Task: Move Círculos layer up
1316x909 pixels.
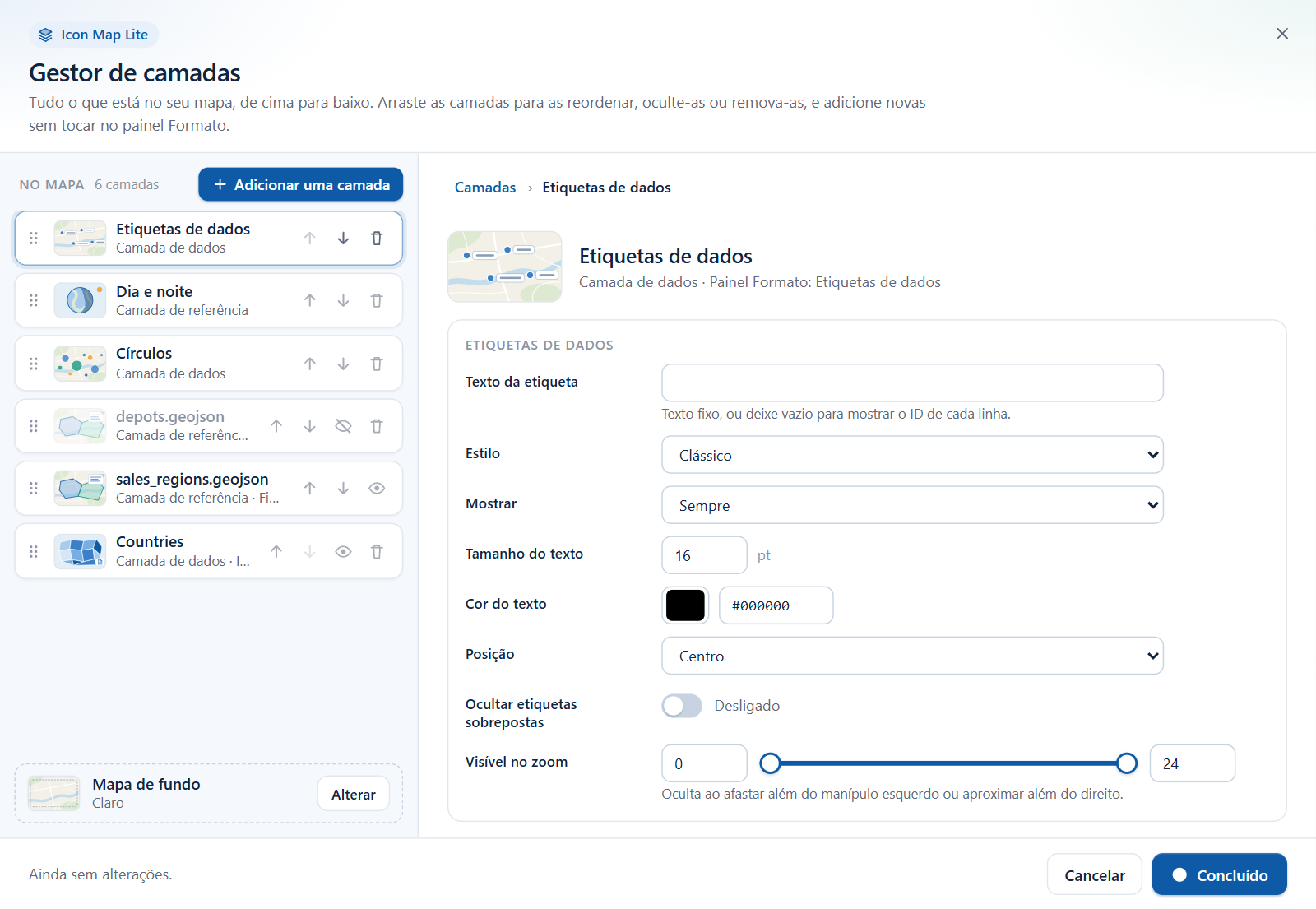Action: pos(309,364)
